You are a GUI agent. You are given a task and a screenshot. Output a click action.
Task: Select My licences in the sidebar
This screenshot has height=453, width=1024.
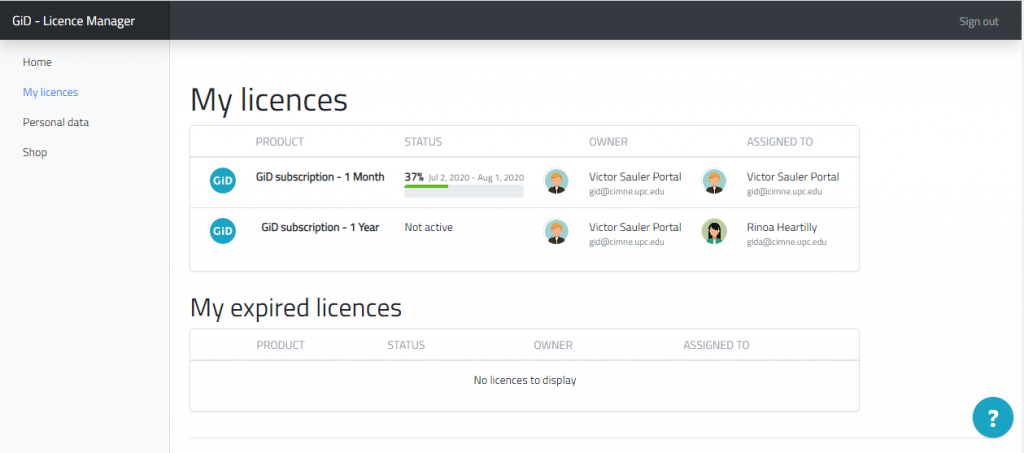(50, 92)
